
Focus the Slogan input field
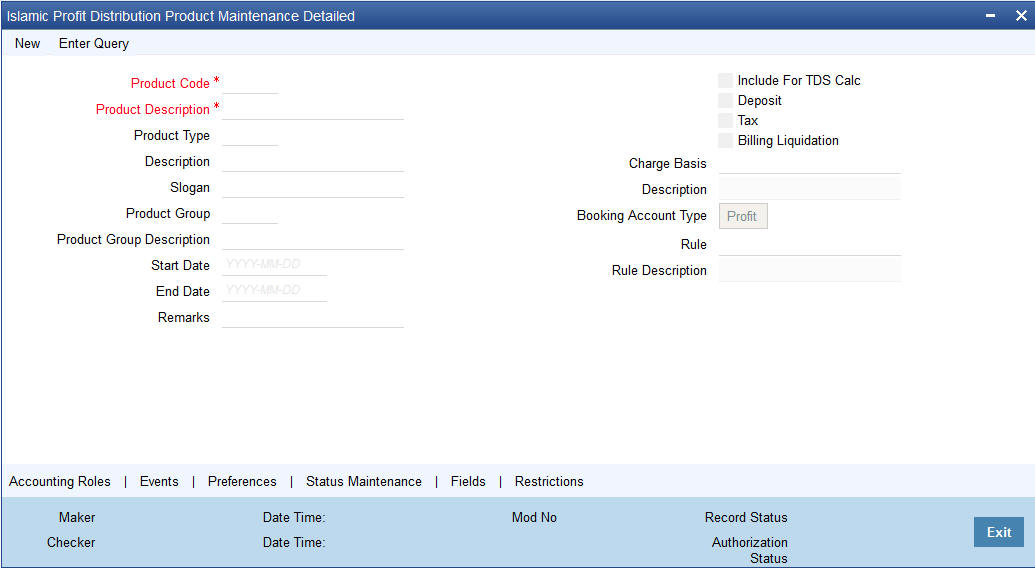(x=313, y=187)
